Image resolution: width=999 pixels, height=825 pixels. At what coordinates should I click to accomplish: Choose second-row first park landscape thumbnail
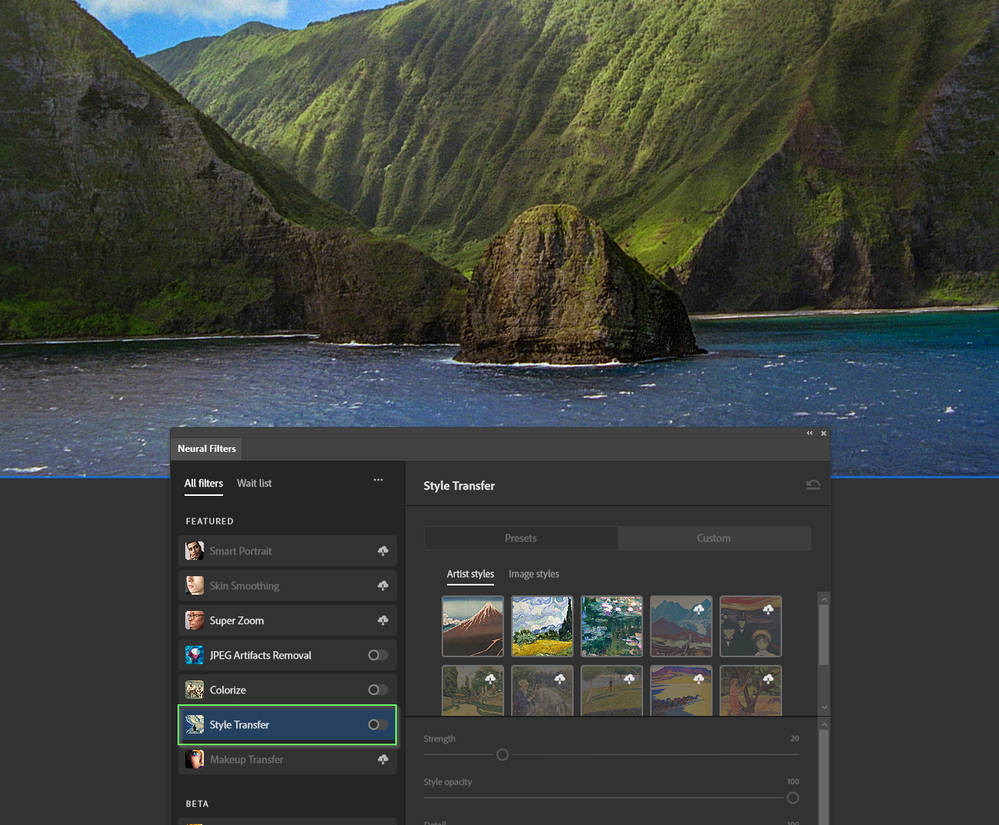coord(473,691)
